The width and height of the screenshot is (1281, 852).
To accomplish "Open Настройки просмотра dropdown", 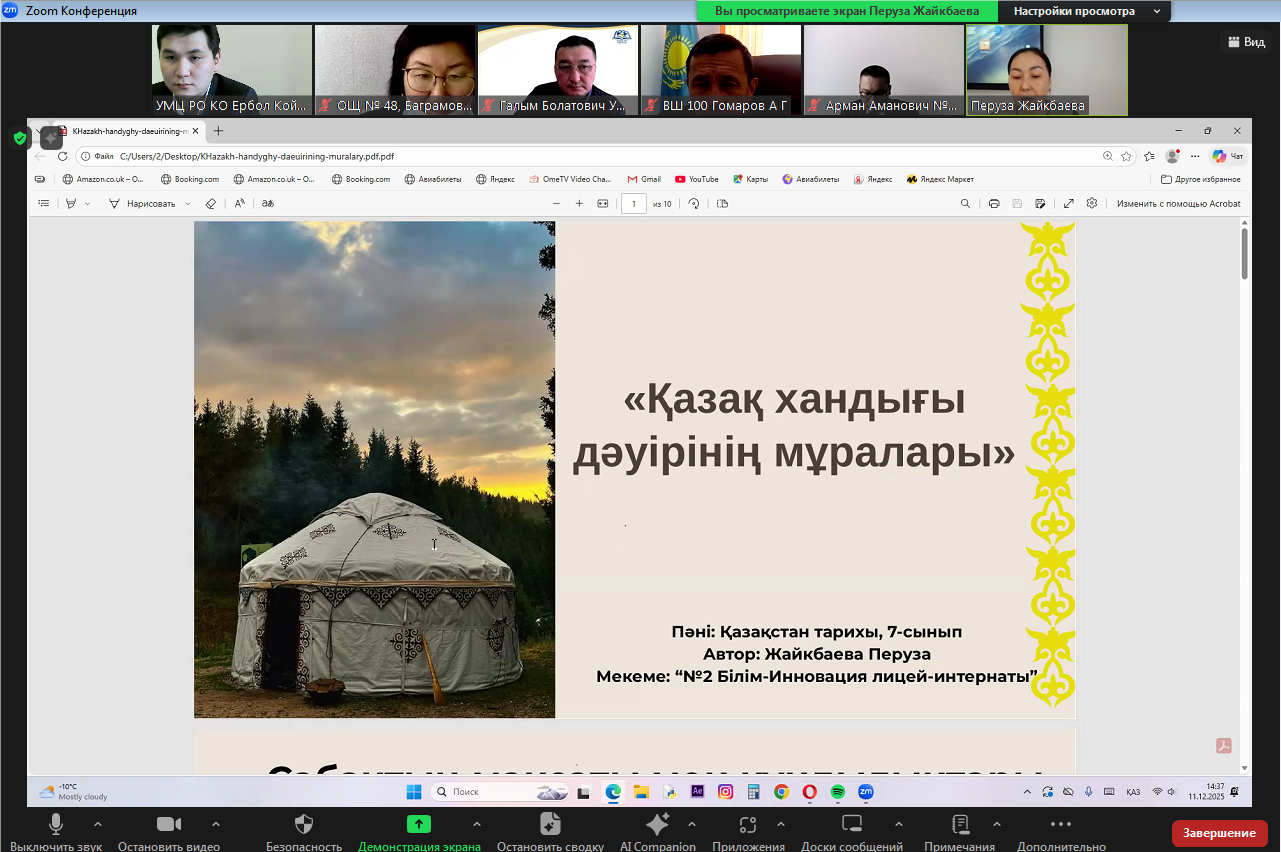I will click(1084, 11).
